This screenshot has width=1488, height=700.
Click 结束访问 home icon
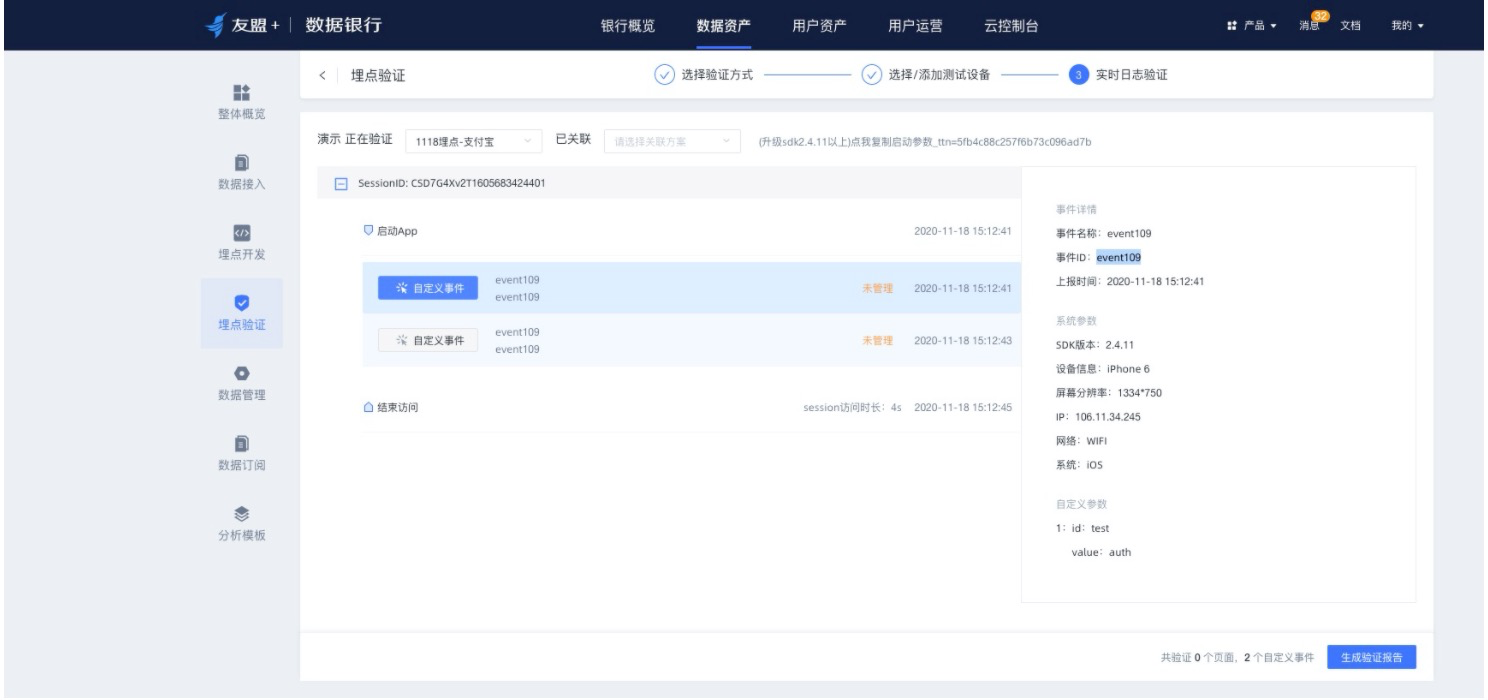click(x=368, y=407)
